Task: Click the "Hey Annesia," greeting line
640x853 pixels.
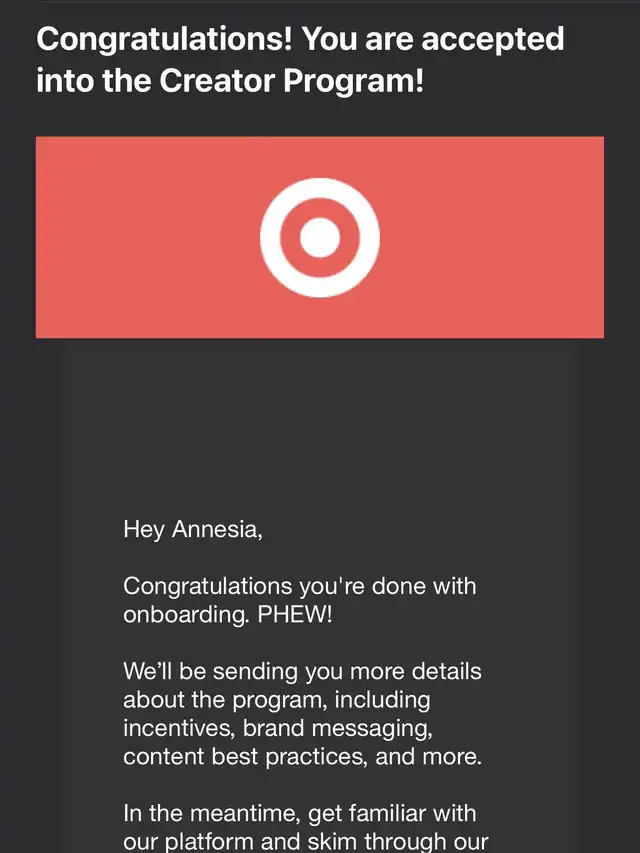Action: (x=193, y=529)
